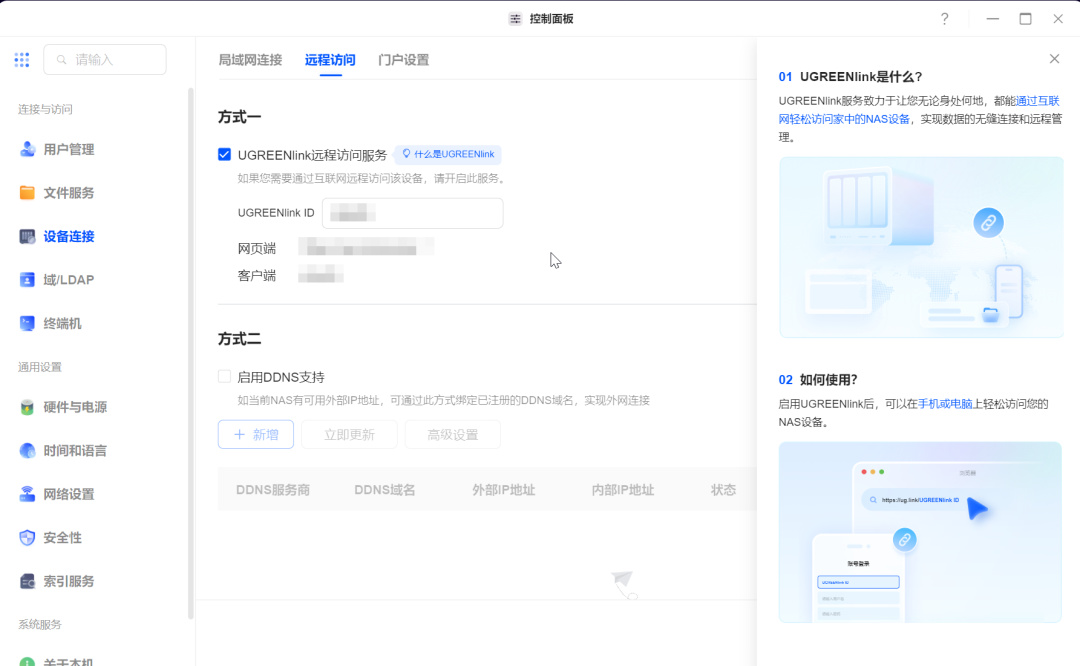Open the 门户设置 tab
Viewport: 1080px width, 666px height.
pos(404,60)
